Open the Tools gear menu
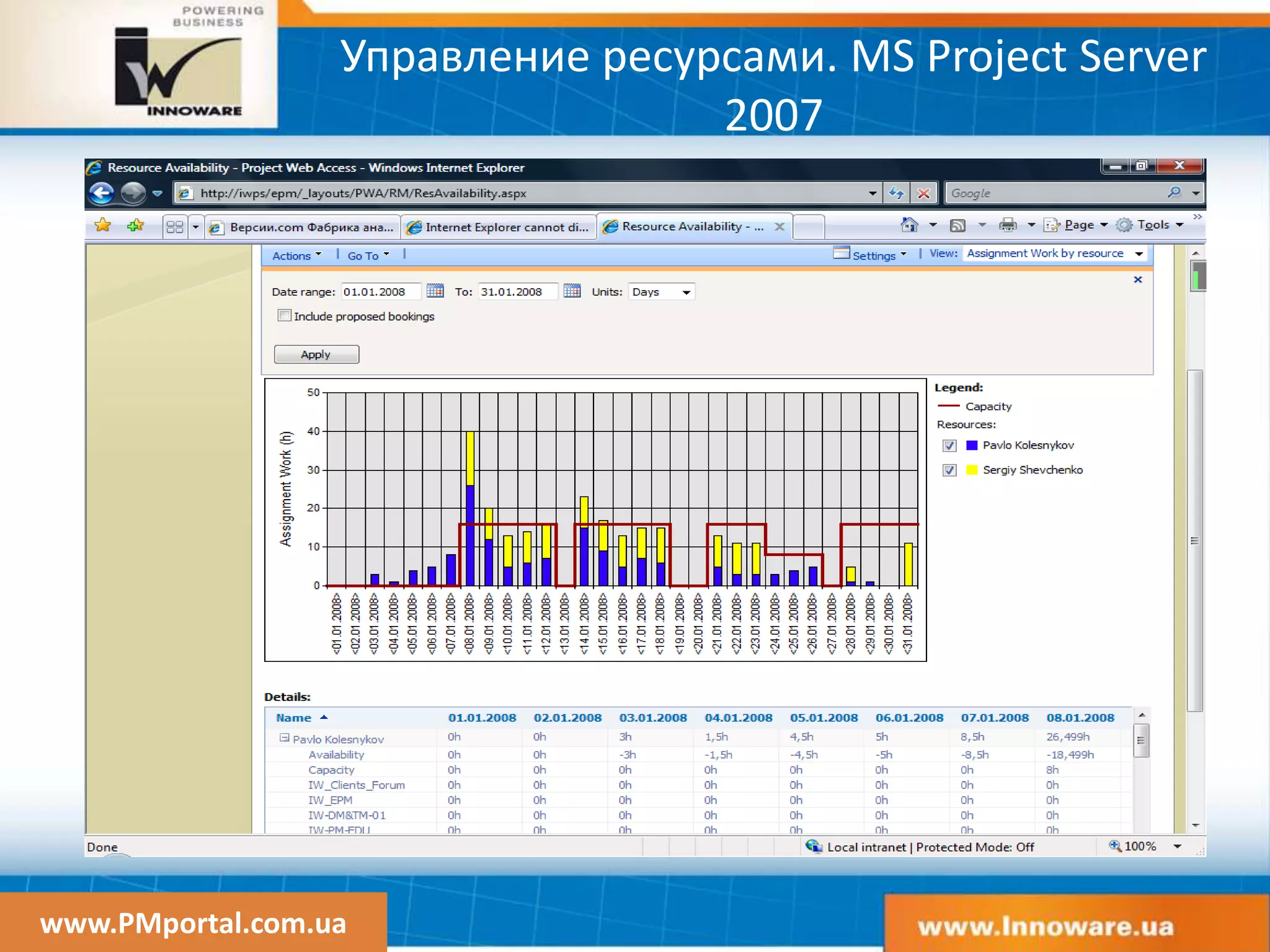This screenshot has width=1270, height=952. coord(1124,225)
